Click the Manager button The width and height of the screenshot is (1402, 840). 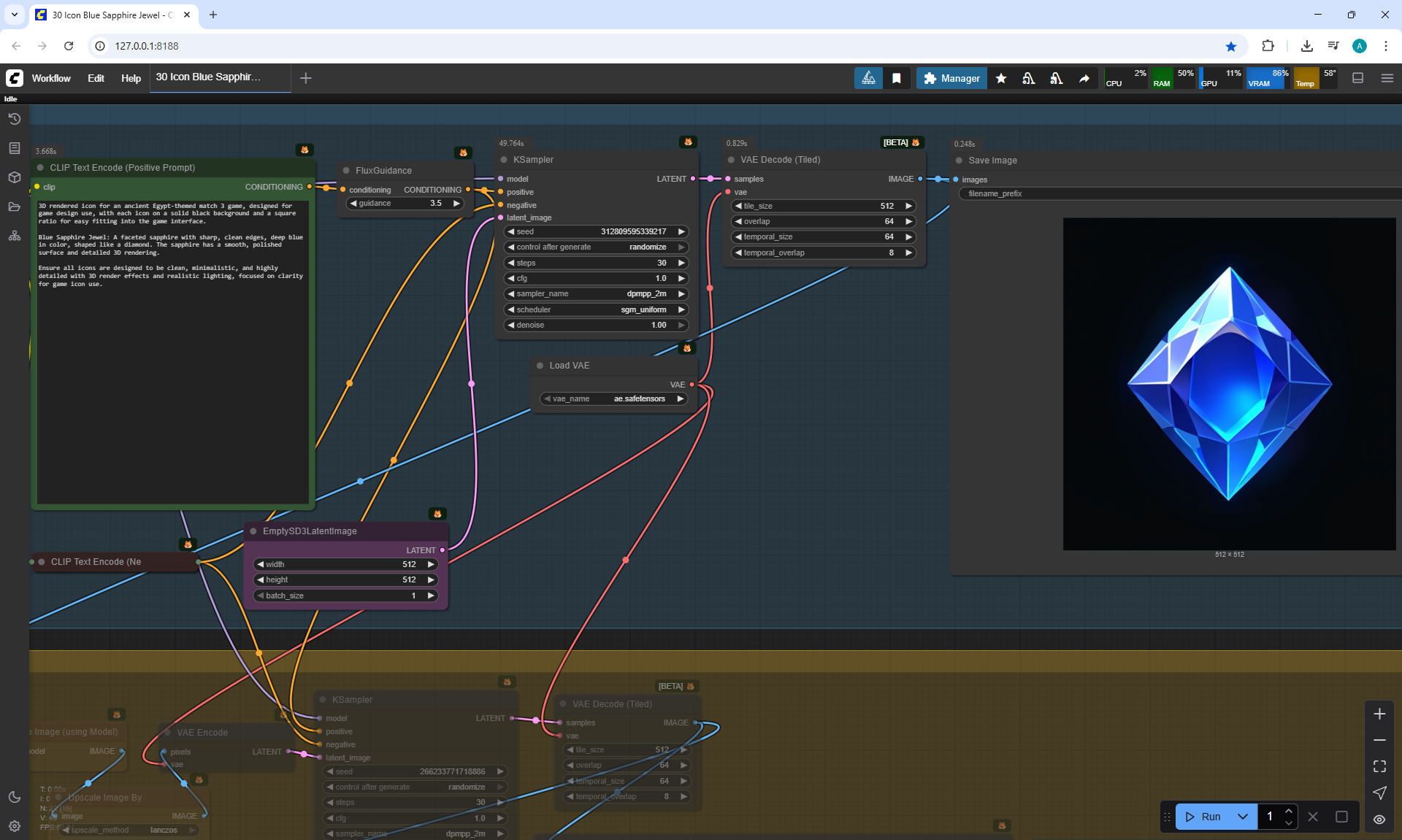(951, 78)
